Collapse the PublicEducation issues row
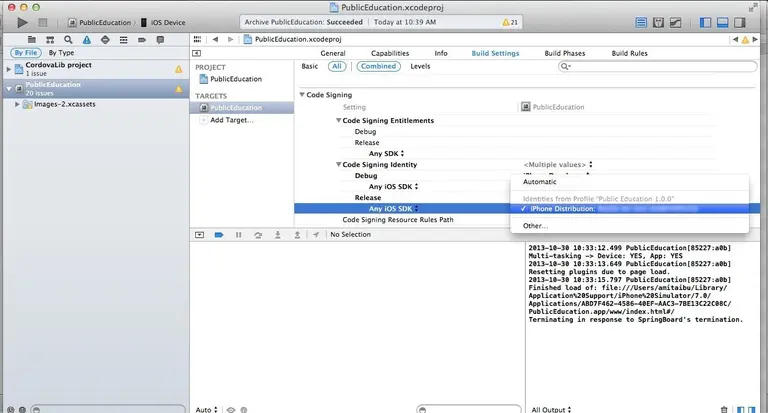 [x=8, y=89]
